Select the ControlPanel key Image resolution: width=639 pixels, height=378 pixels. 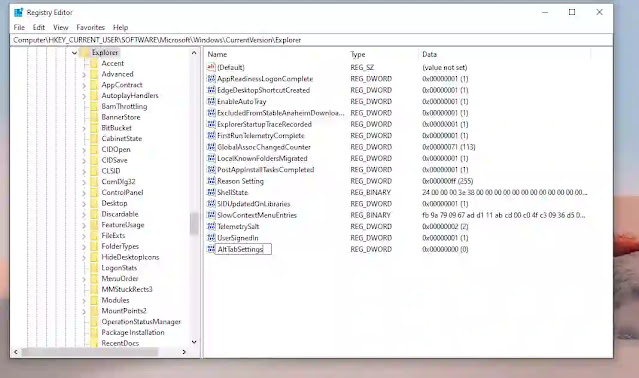click(122, 193)
